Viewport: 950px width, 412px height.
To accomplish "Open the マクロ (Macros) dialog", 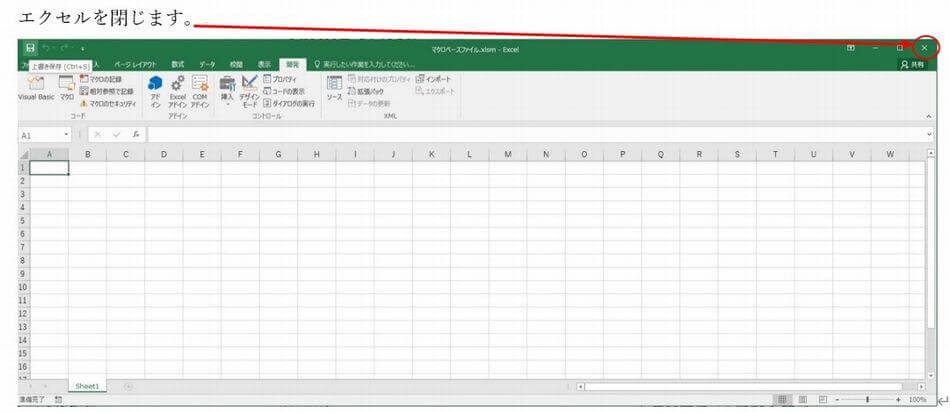I will 67,88.
